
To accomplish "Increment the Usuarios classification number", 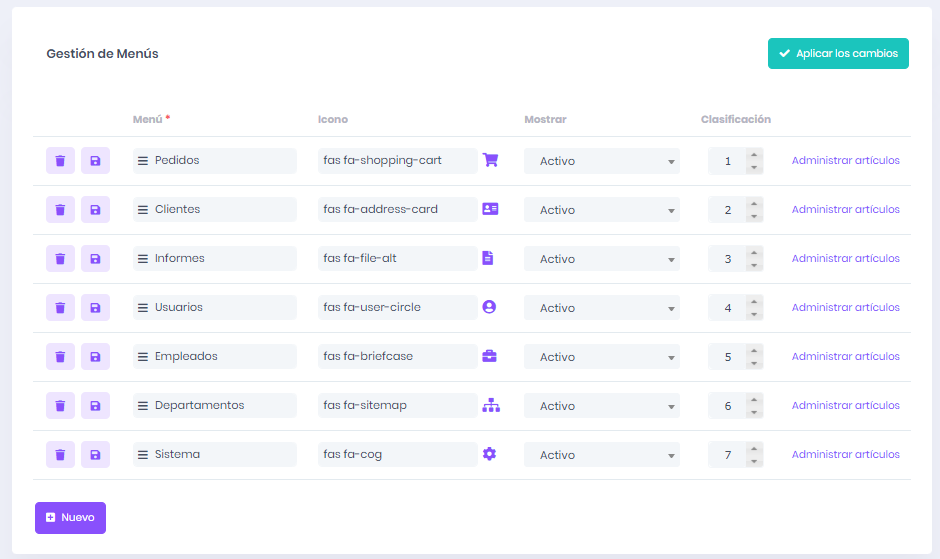I will coord(754,302).
